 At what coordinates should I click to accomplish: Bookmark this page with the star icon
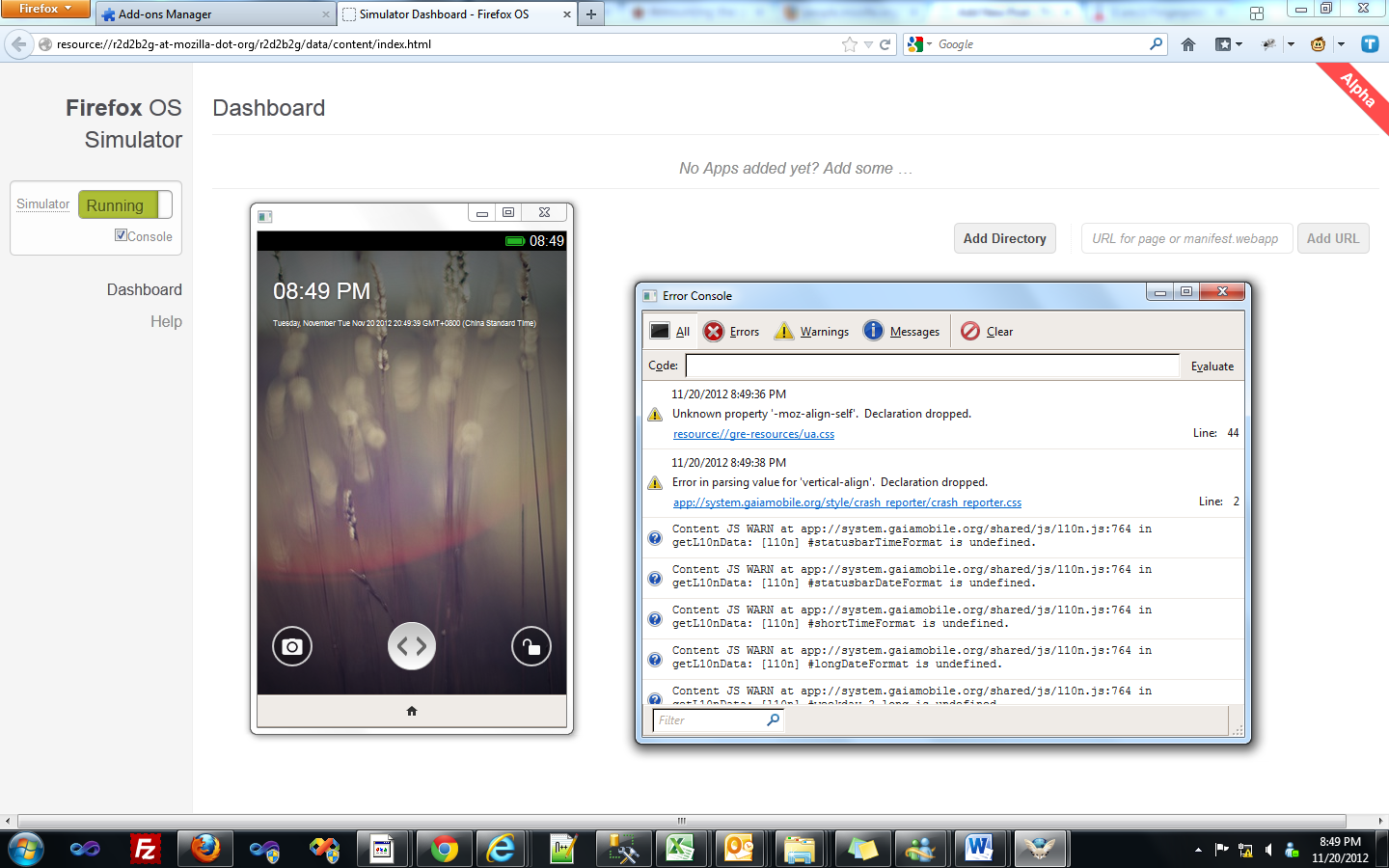coord(850,44)
